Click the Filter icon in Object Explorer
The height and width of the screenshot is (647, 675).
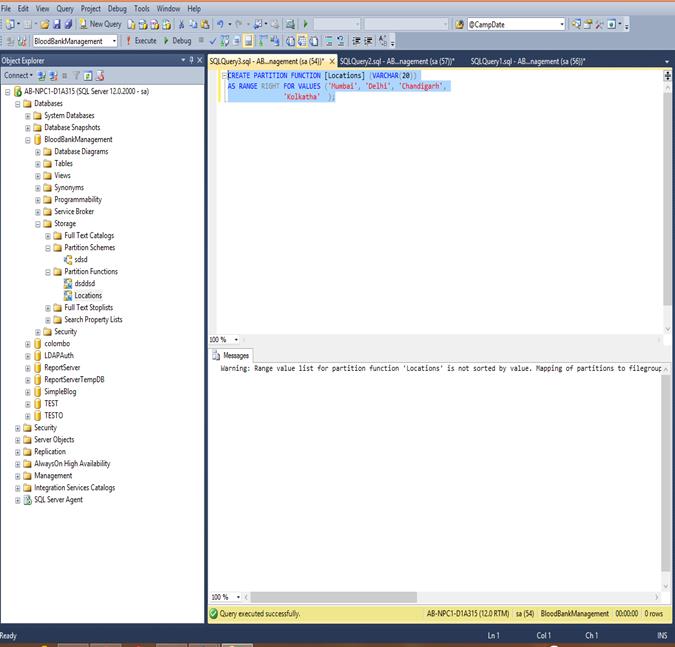[x=77, y=75]
